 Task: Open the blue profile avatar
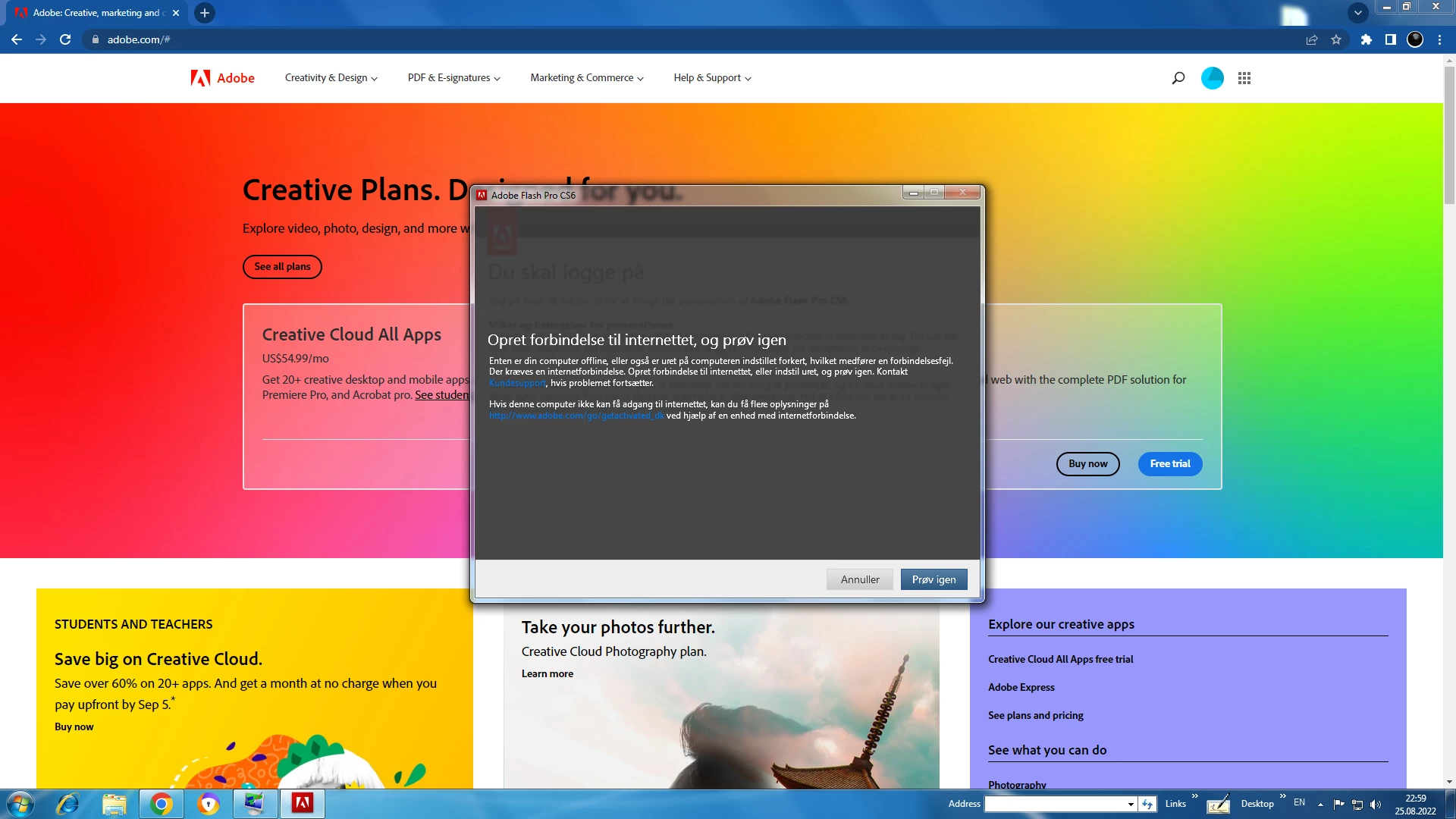[1212, 78]
